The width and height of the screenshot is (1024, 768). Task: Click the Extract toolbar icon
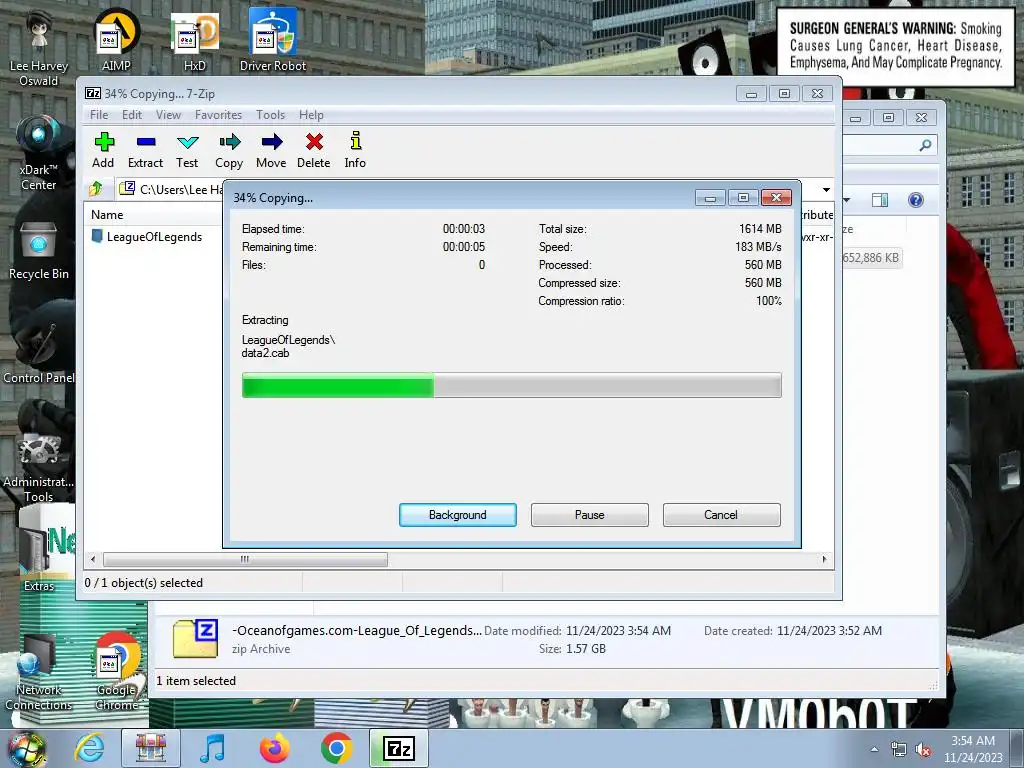(x=145, y=150)
